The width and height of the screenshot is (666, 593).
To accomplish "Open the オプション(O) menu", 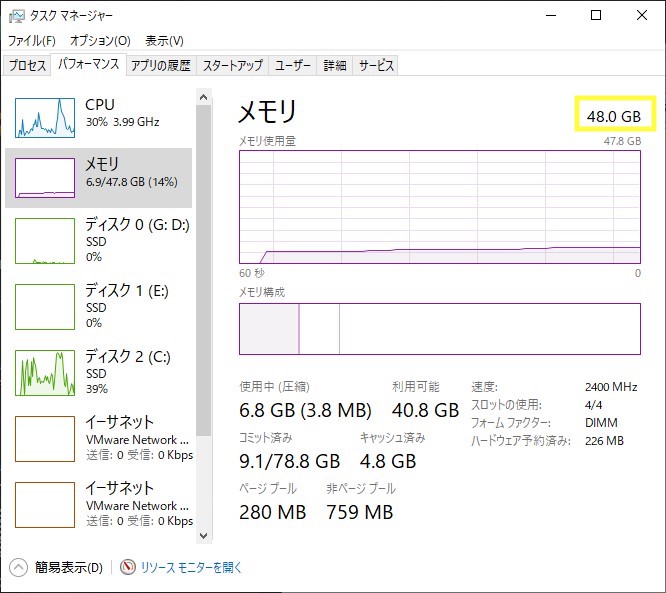I will pyautogui.click(x=100, y=41).
